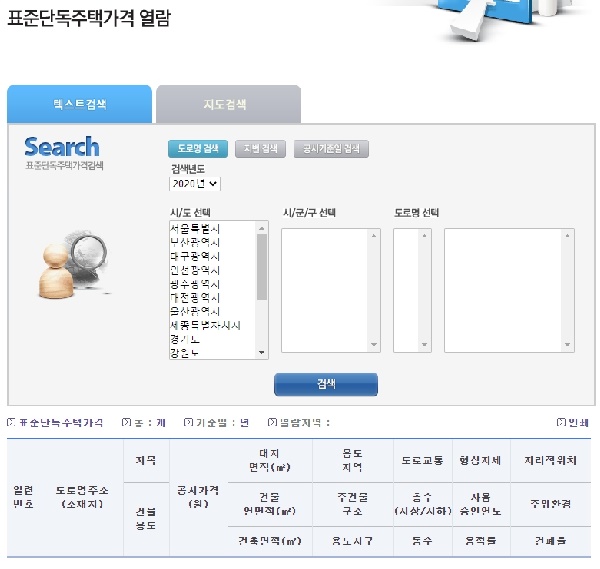
Task: Click the 시/군/구 list scroll-up arrow
Action: 375,236
